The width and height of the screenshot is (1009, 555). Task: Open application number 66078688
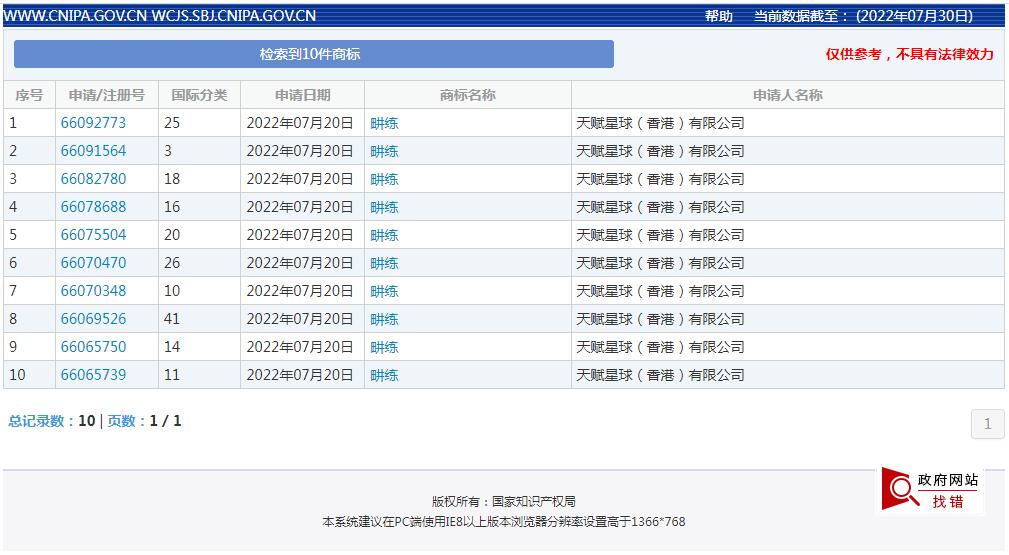pos(93,207)
